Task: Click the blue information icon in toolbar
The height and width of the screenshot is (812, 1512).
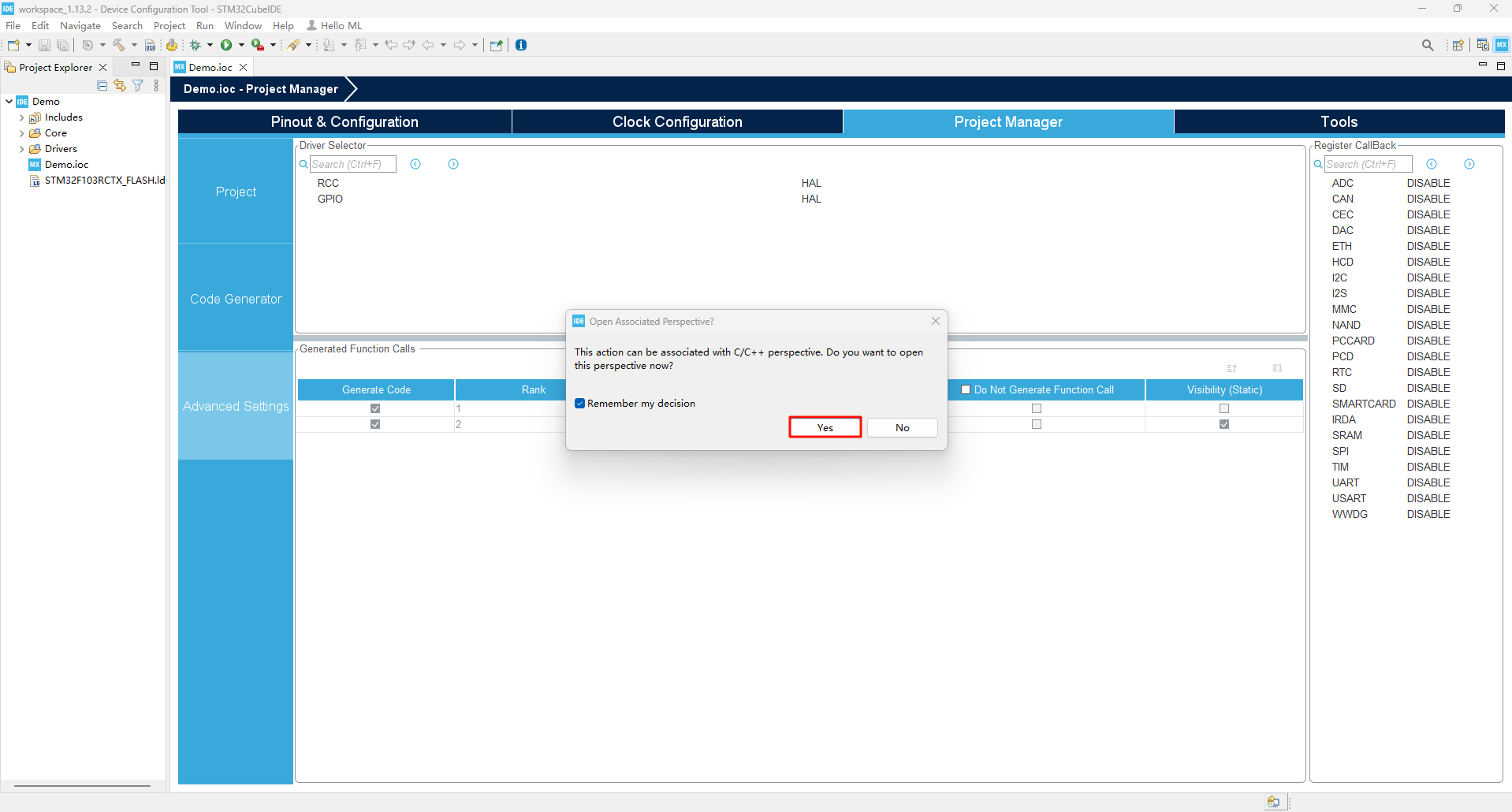Action: pyautogui.click(x=521, y=45)
